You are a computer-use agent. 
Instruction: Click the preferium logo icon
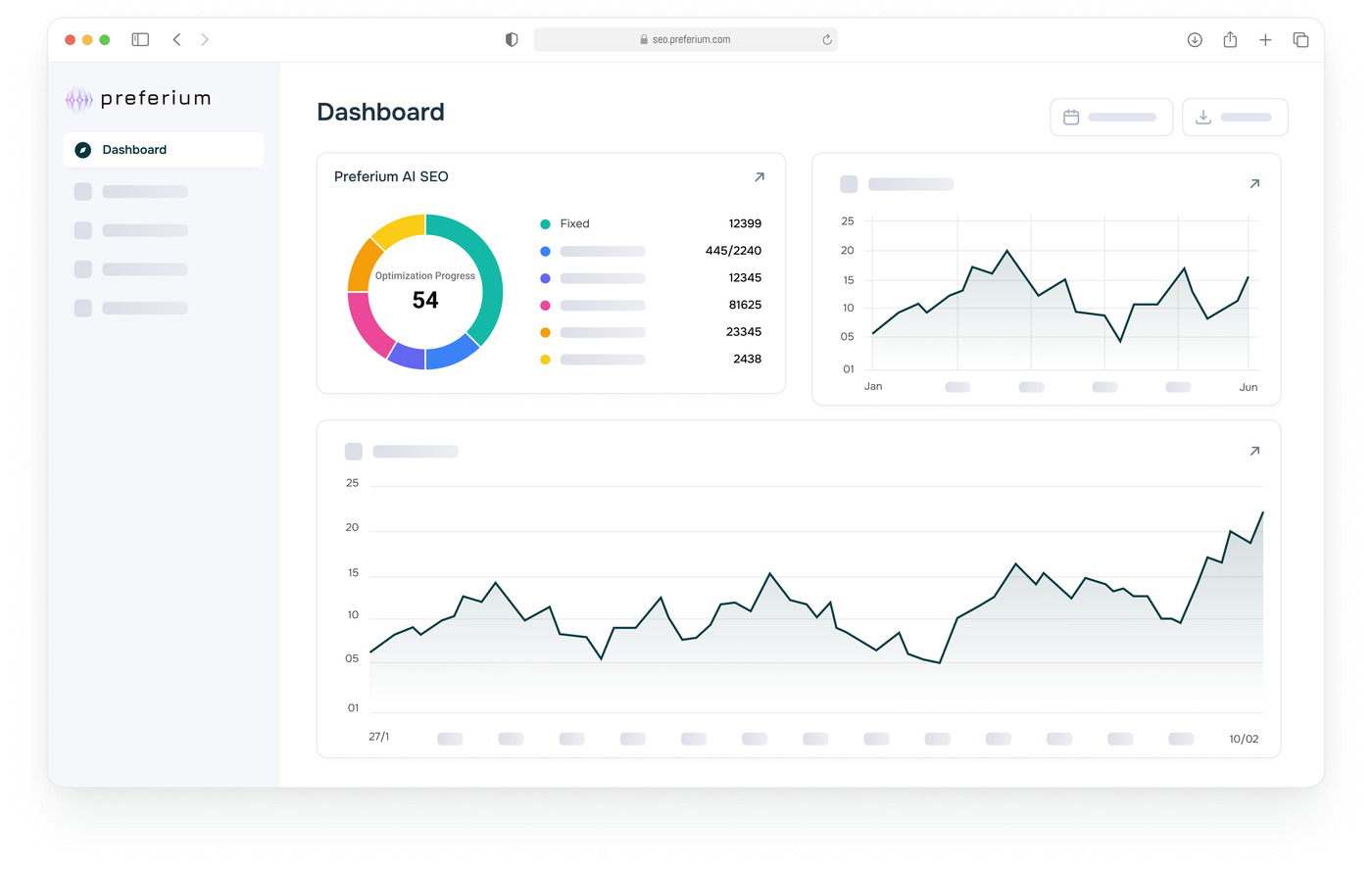[x=78, y=99]
